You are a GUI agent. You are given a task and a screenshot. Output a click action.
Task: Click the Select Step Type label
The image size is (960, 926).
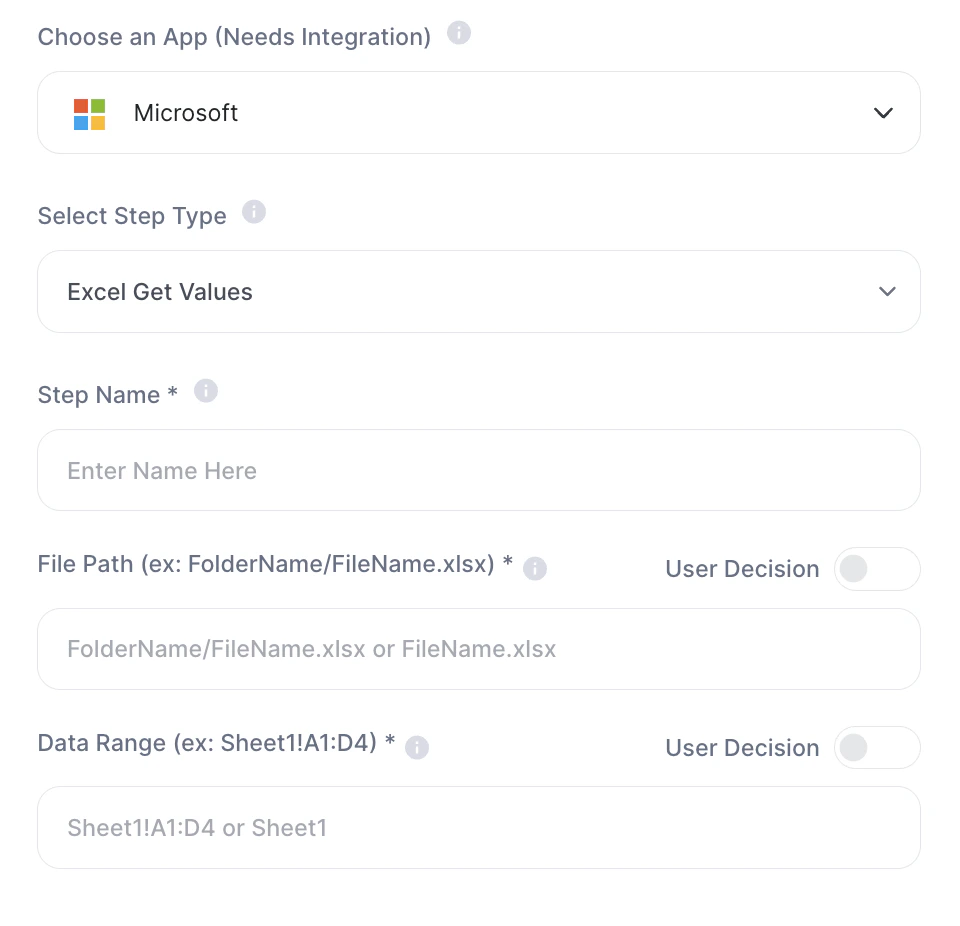point(132,216)
